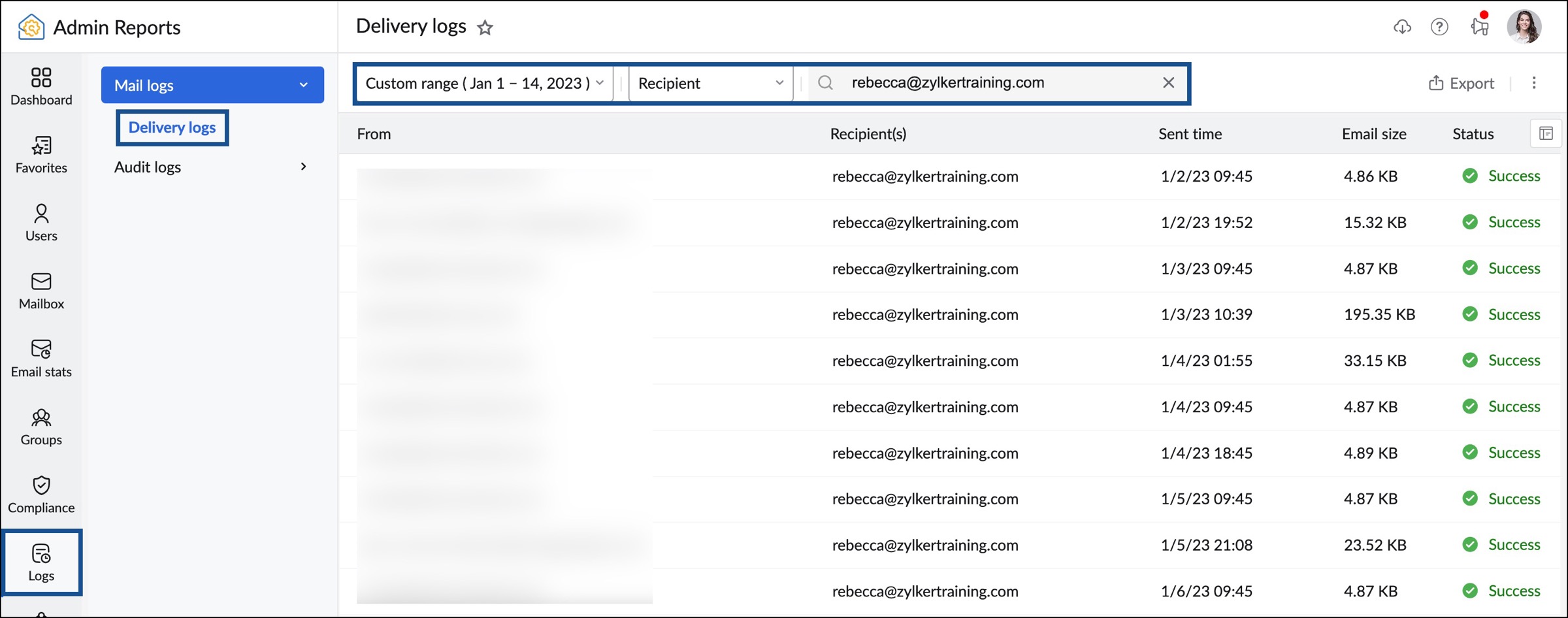This screenshot has height=618, width=1568.
Task: Expand the Audit logs submenu
Action: (303, 167)
